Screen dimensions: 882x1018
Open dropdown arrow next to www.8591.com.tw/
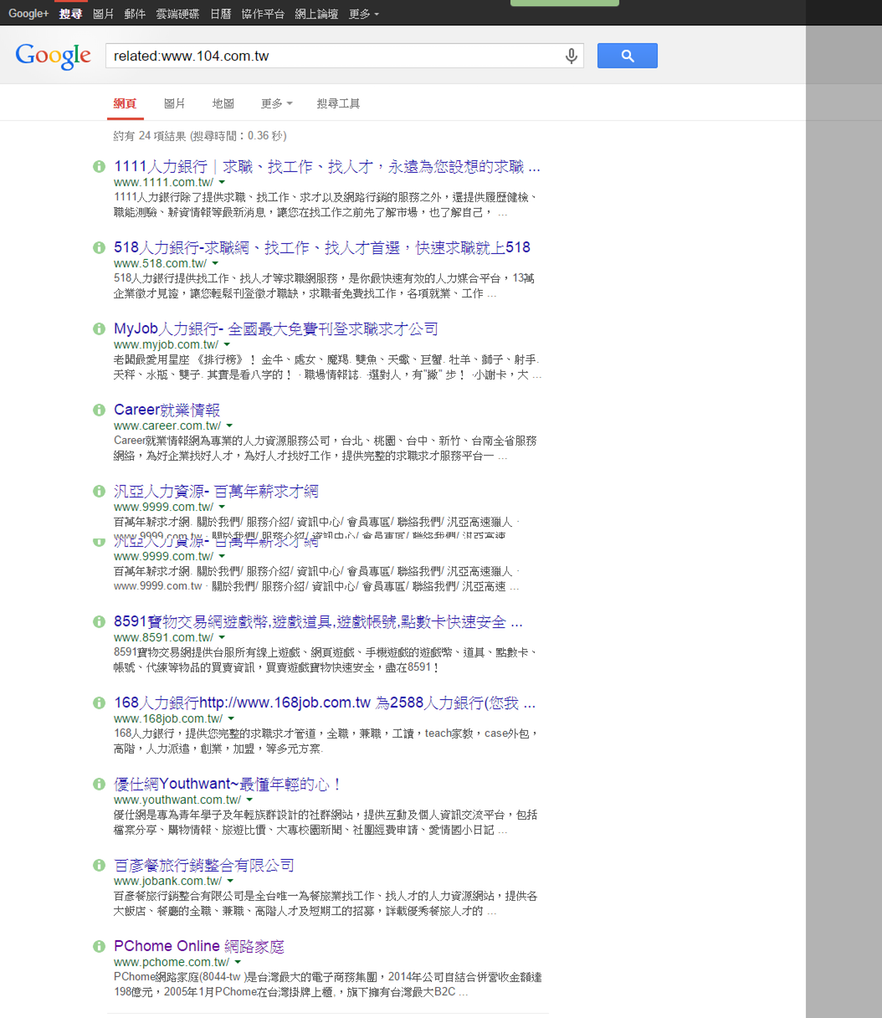click(x=222, y=638)
